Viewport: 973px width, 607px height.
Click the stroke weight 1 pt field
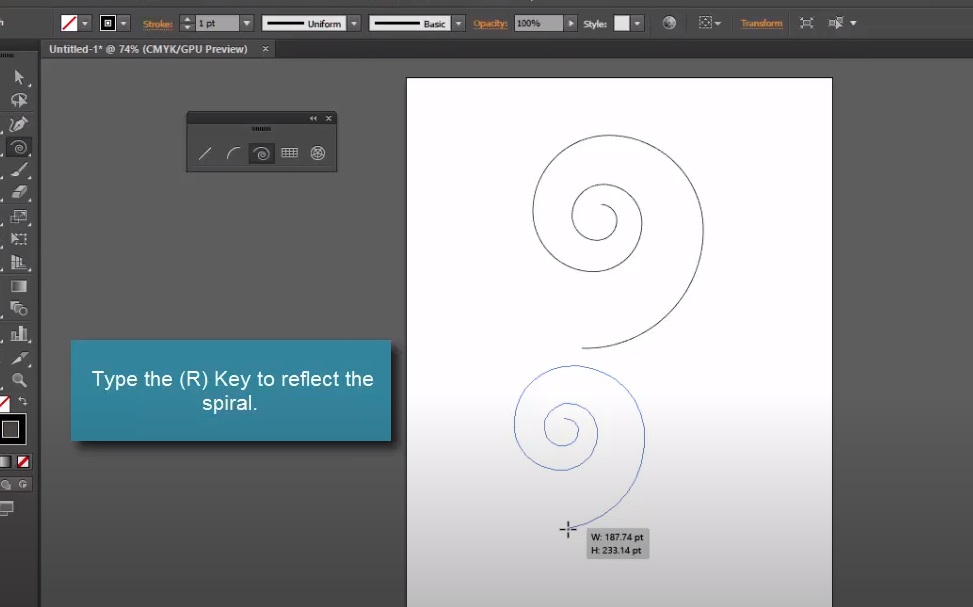217,24
